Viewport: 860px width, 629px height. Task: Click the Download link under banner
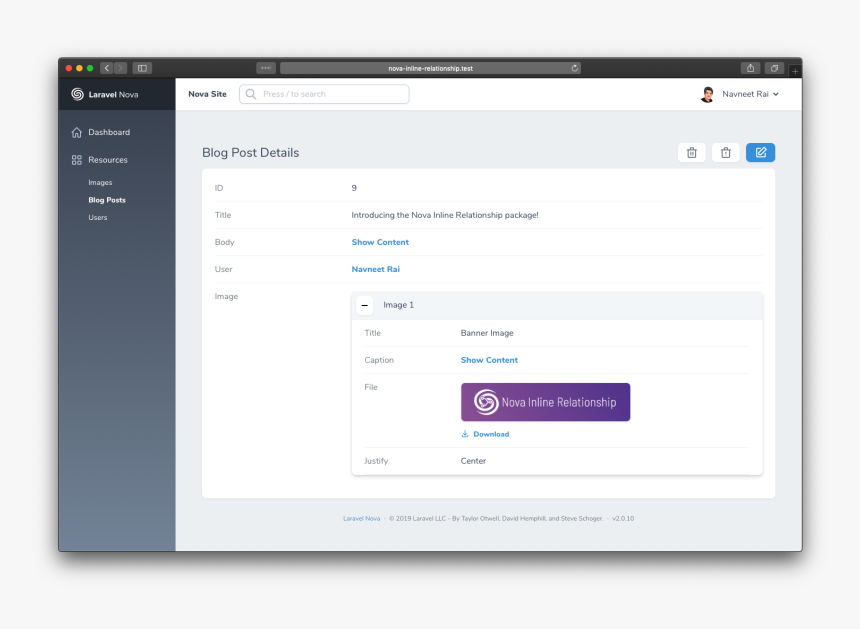click(x=491, y=434)
